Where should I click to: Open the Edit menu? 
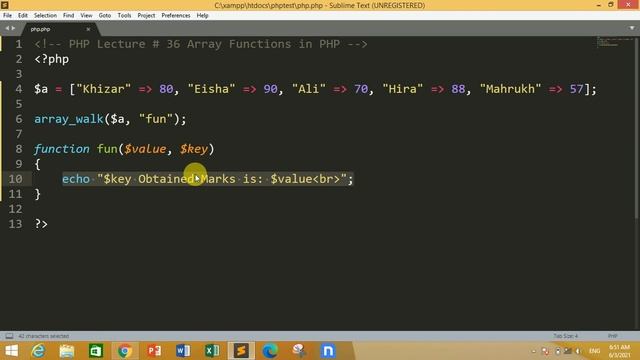coord(22,16)
